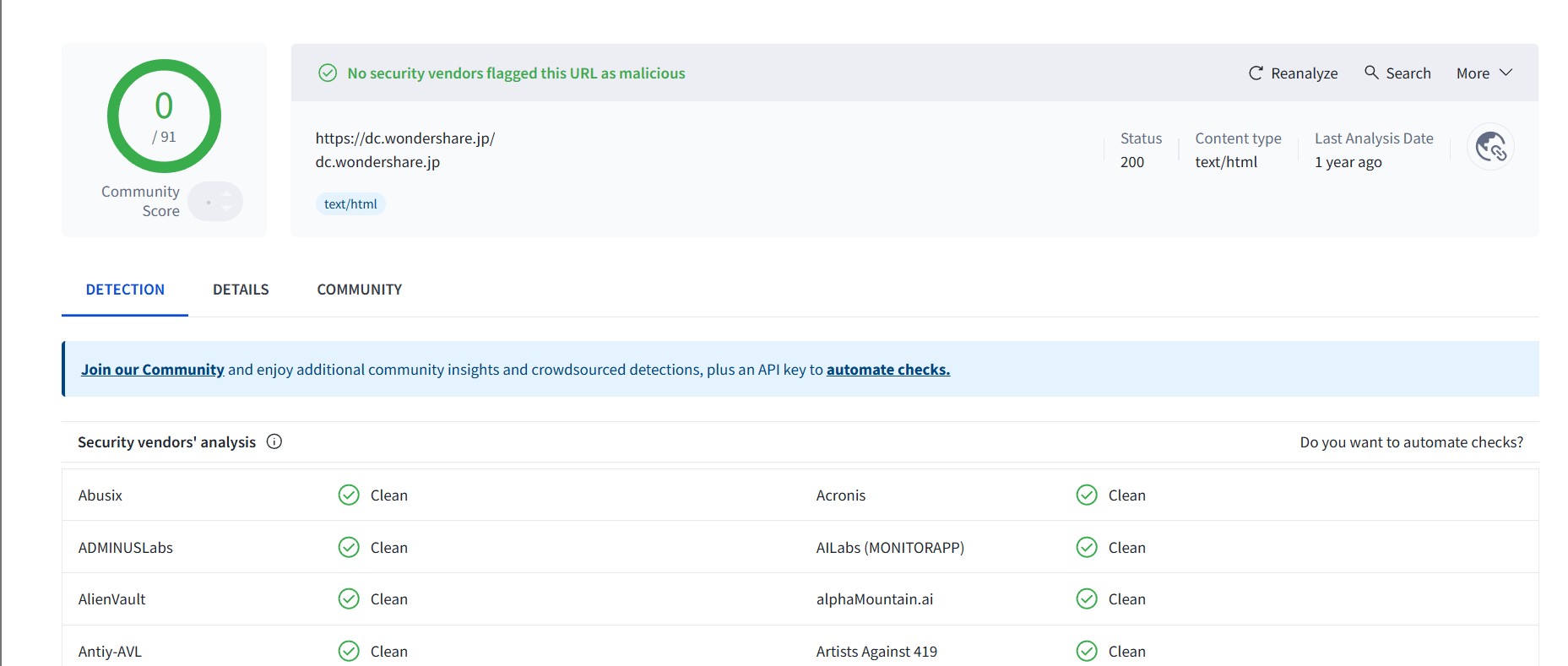Select the AlienVault vendor name
1568x666 pixels.
pos(112,599)
